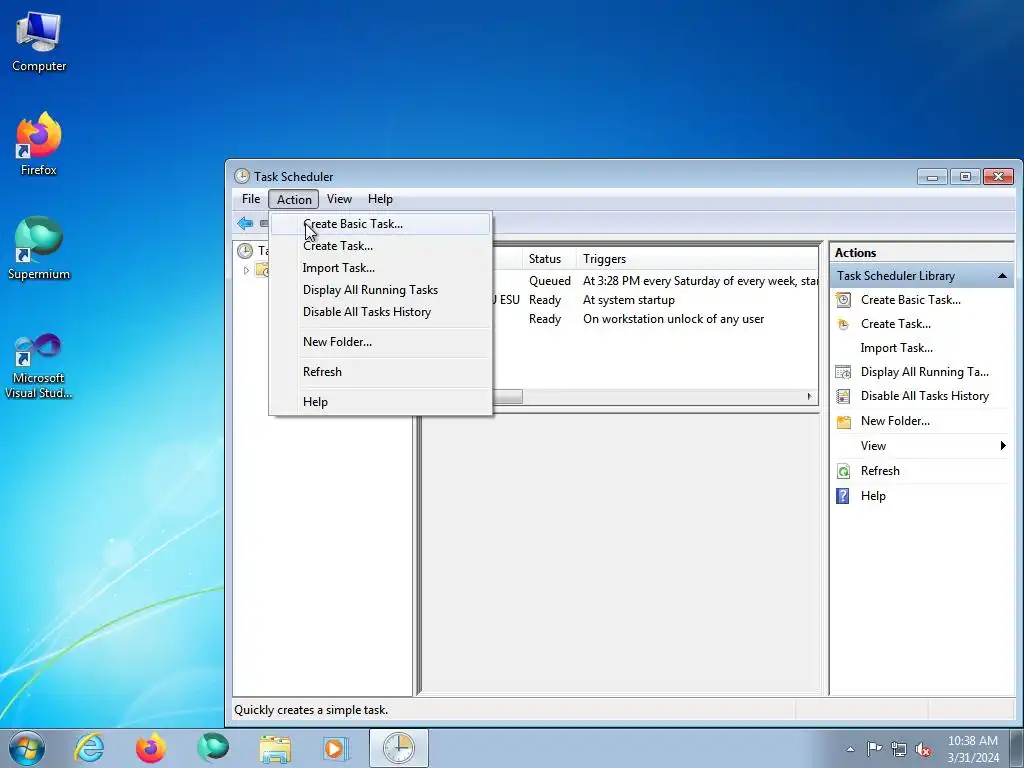Show hidden tray icons arrow

point(850,749)
